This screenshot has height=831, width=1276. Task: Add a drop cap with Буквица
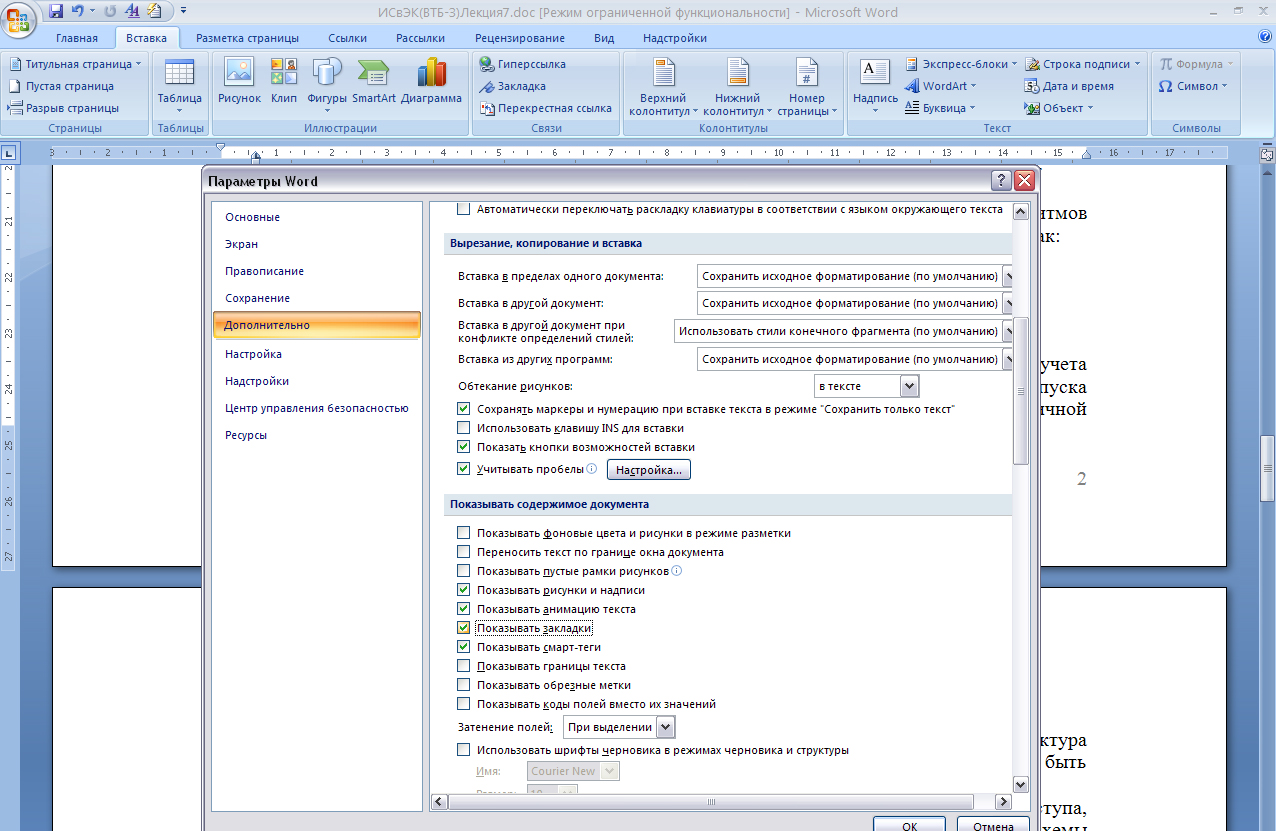pos(940,108)
